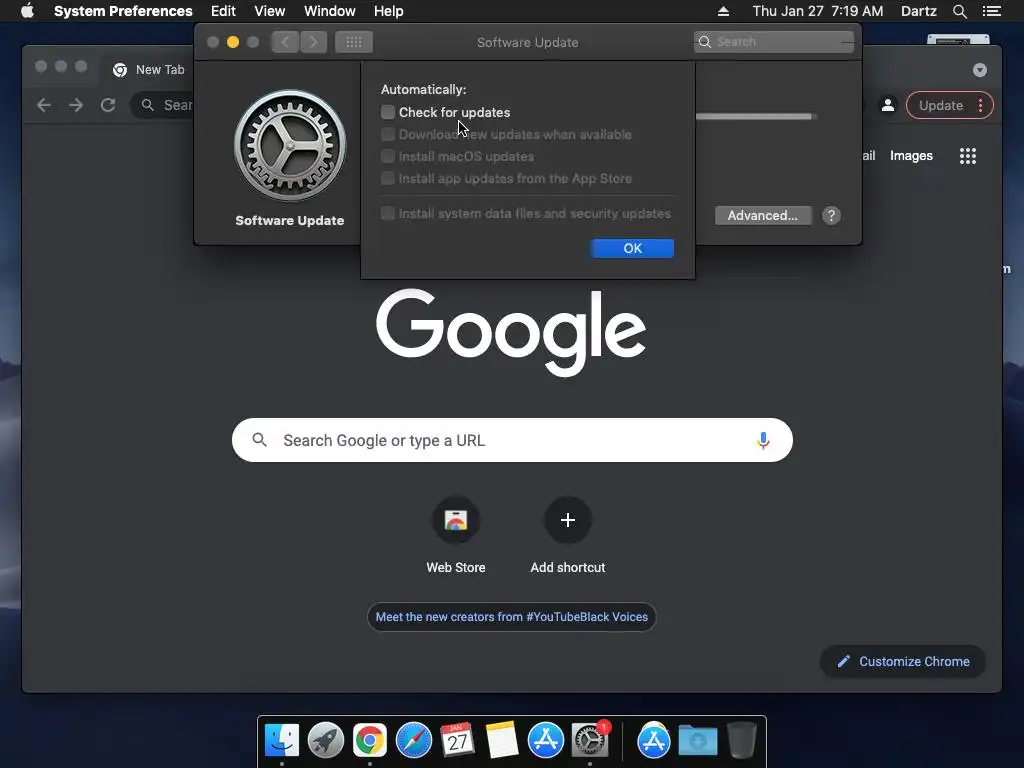Open System Preferences from the Dock
The image size is (1024, 768).
click(590, 741)
